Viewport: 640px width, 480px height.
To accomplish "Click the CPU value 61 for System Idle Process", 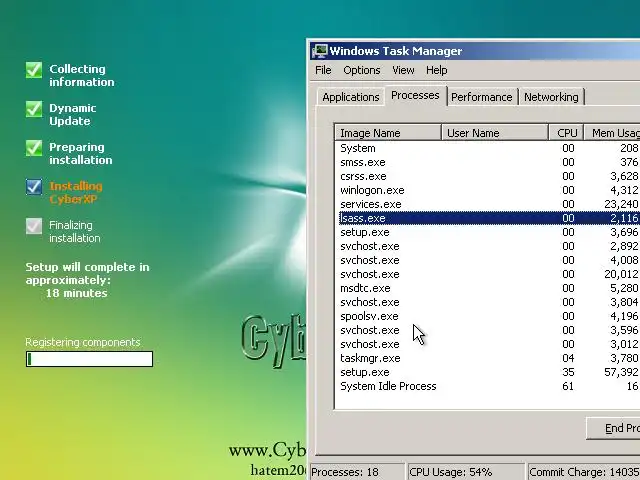I will pyautogui.click(x=568, y=386).
